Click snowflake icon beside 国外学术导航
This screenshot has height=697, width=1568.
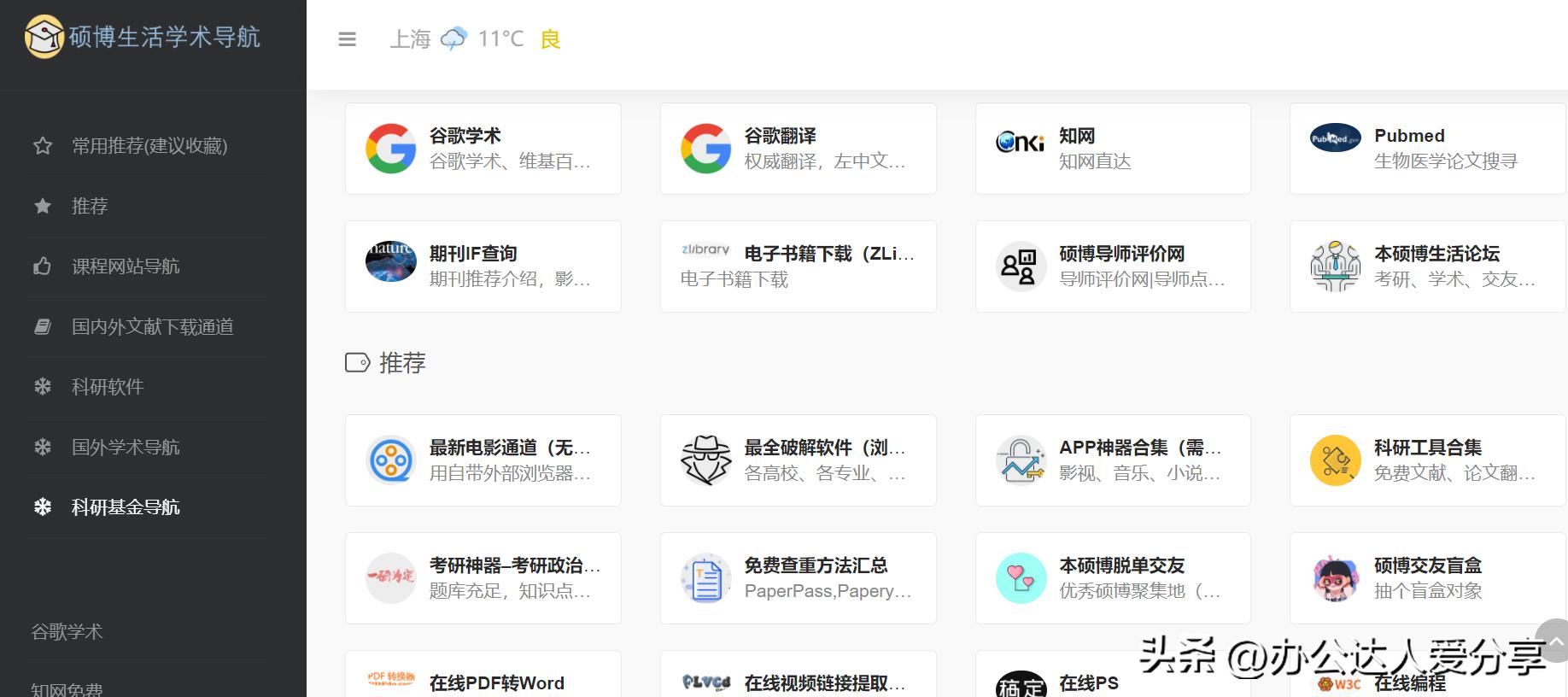(43, 447)
